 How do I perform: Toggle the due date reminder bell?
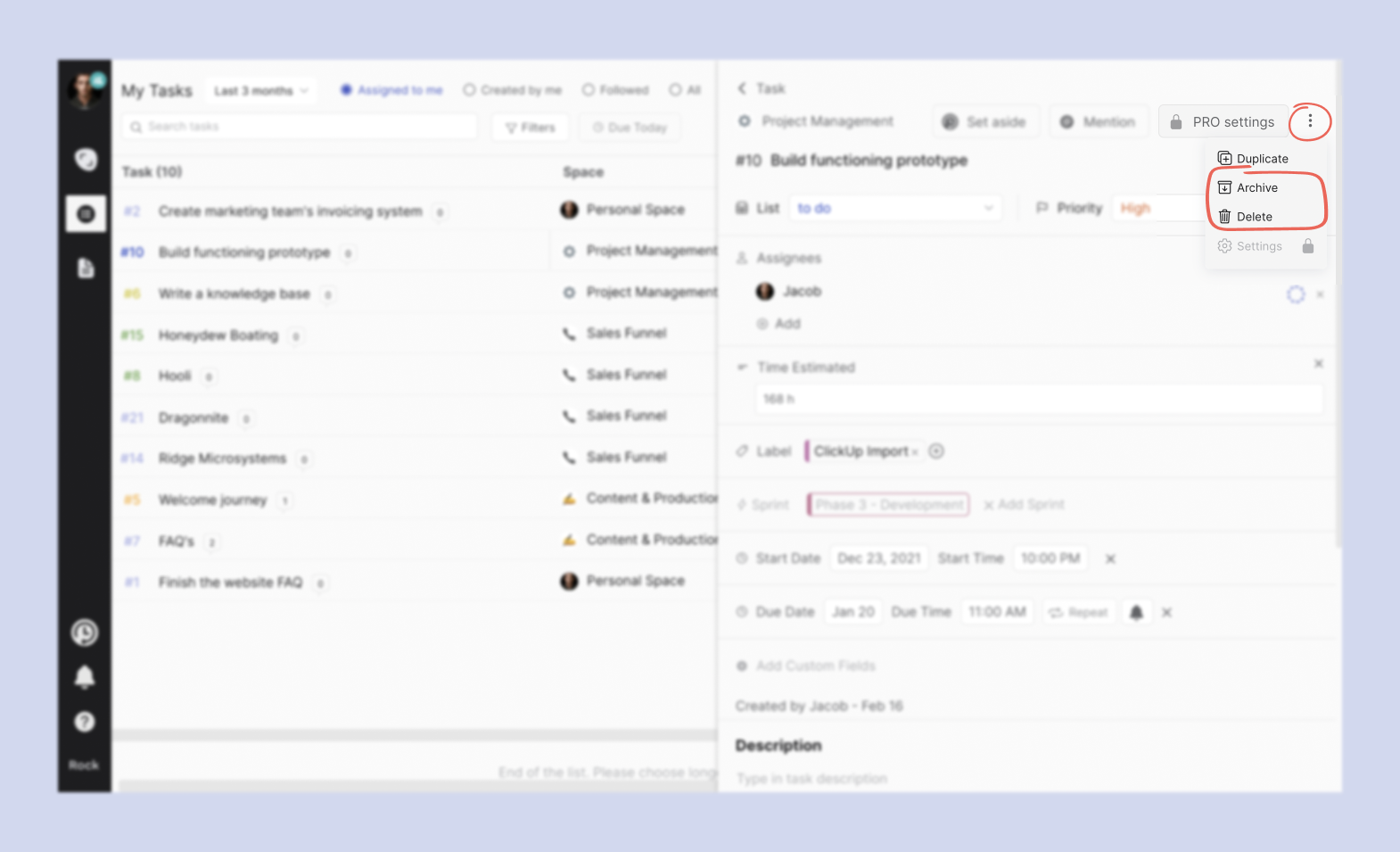click(1136, 612)
